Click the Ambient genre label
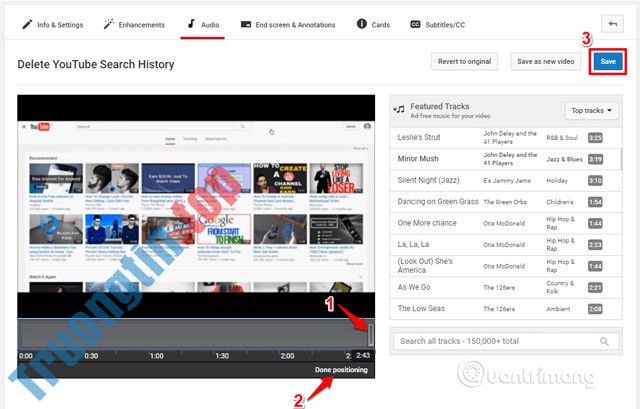The image size is (640, 409). tap(558, 309)
